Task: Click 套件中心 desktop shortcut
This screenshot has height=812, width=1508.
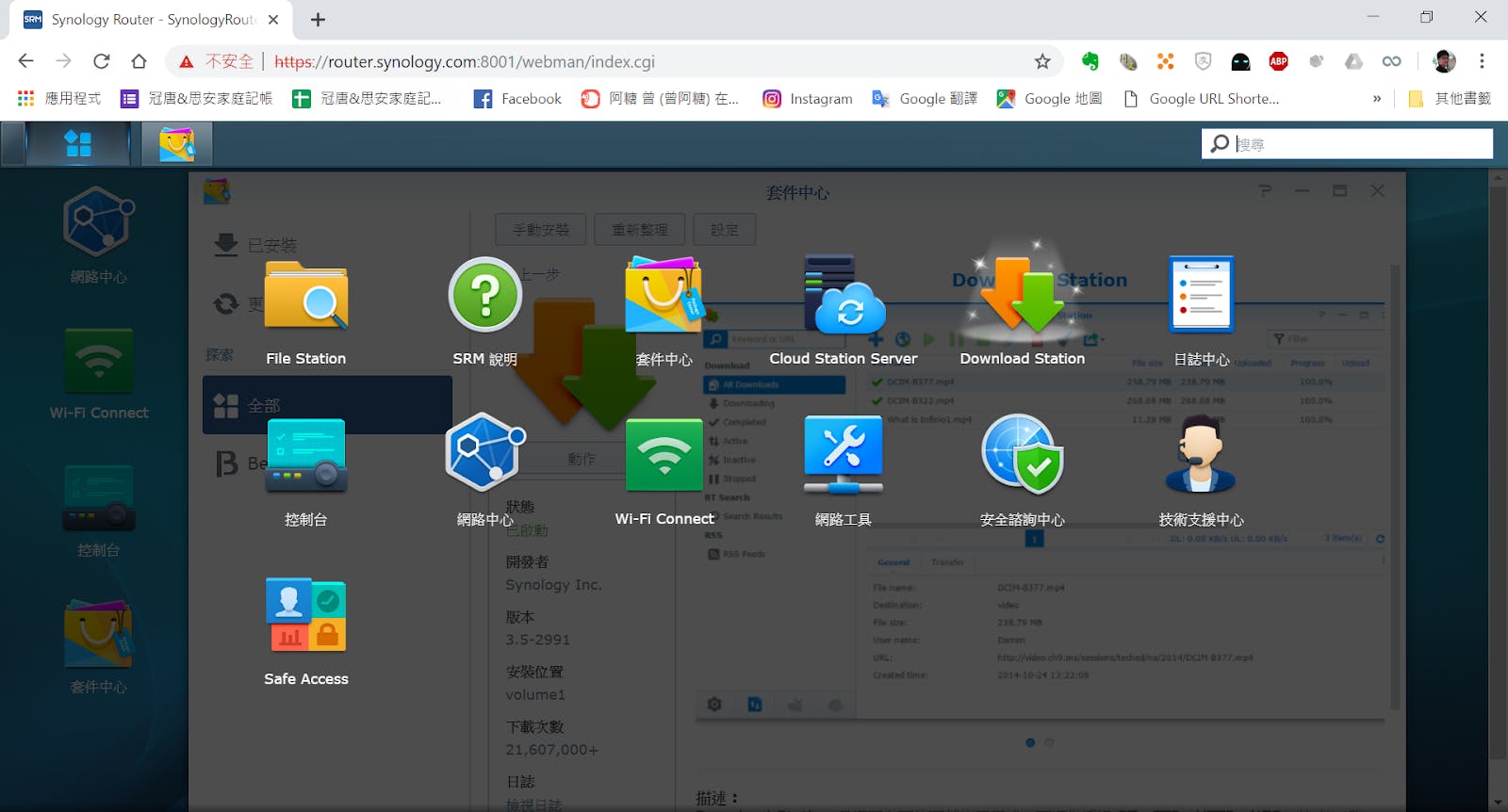Action: 98,648
